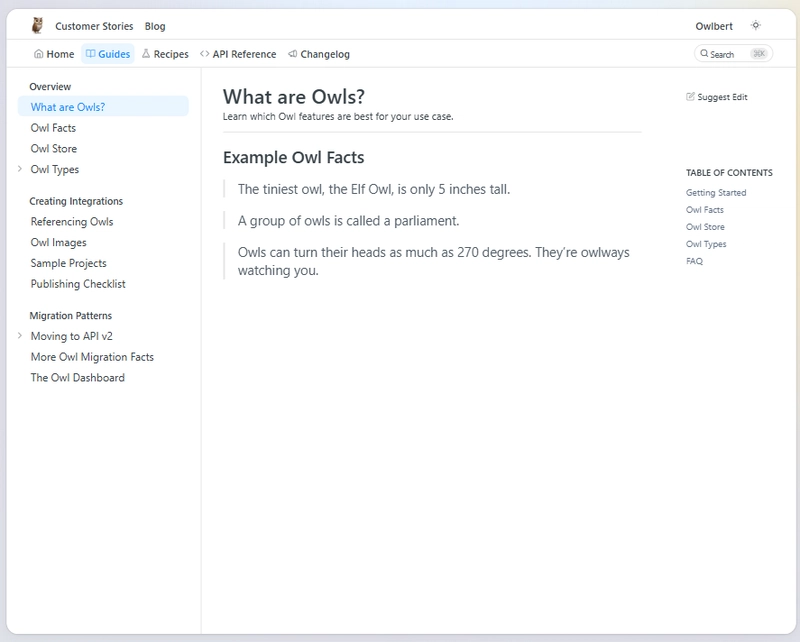
Task: Open Owl Types in the sidebar
Action: pyautogui.click(x=55, y=169)
